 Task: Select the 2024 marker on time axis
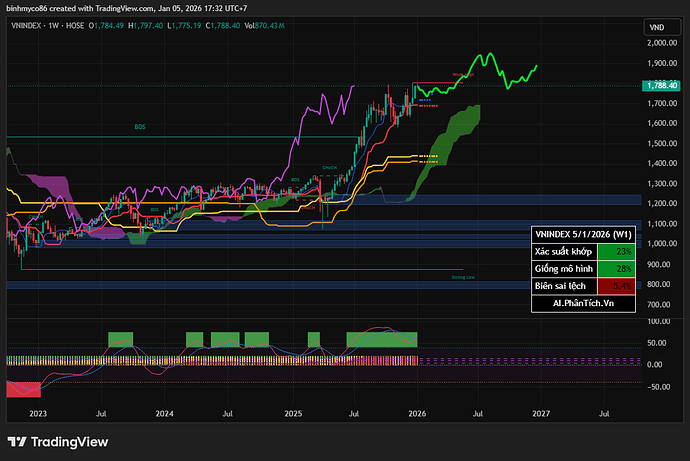point(164,411)
